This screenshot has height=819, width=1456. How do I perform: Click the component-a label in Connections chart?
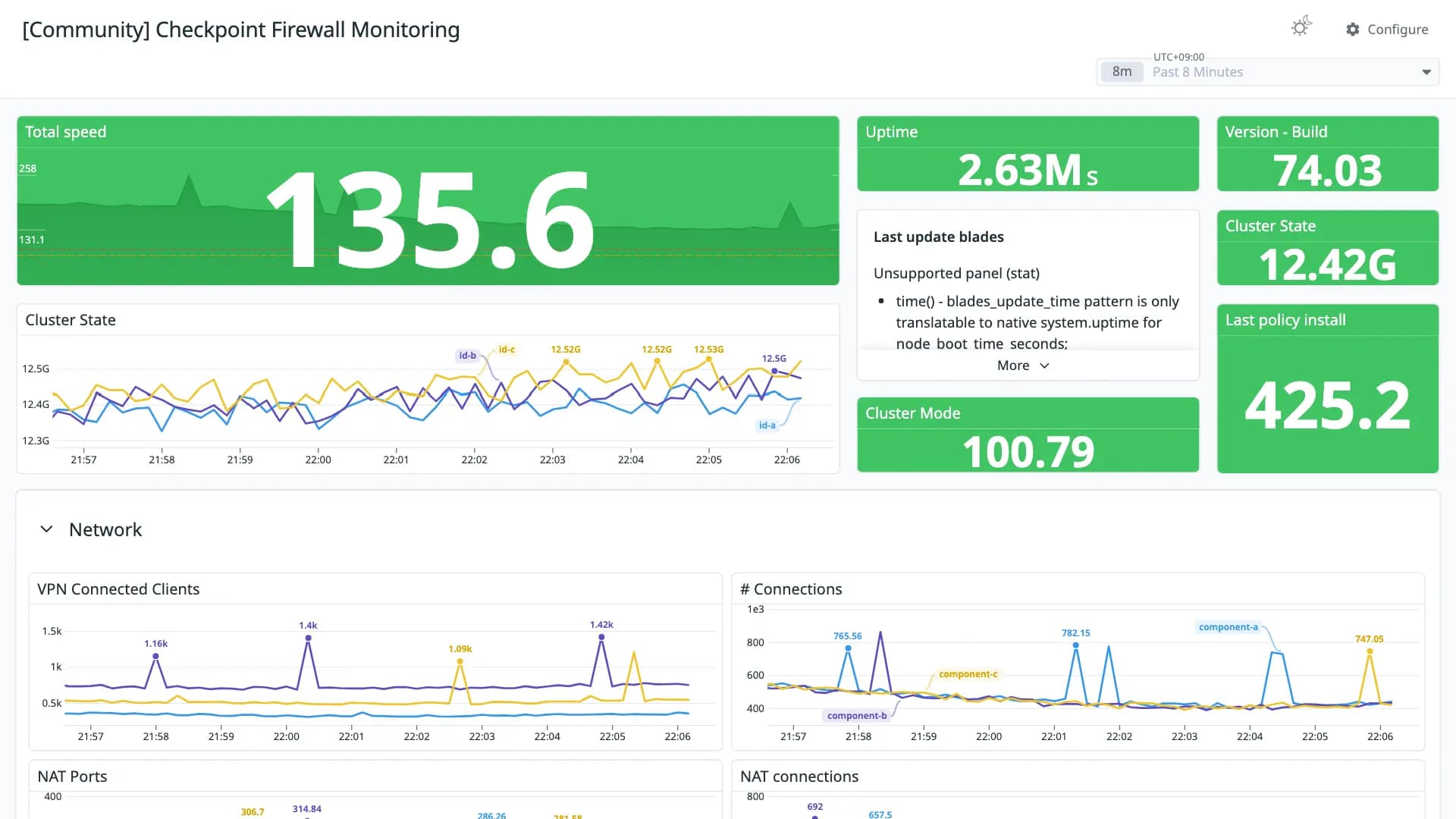coord(1228,627)
